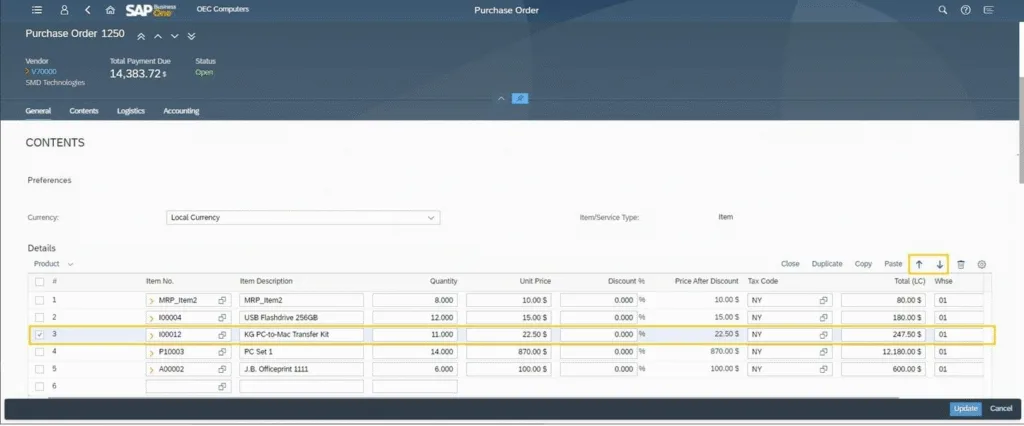The width and height of the screenshot is (1024, 426).
Task: Open the search magnifier icon
Action: pyautogui.click(x=942, y=10)
